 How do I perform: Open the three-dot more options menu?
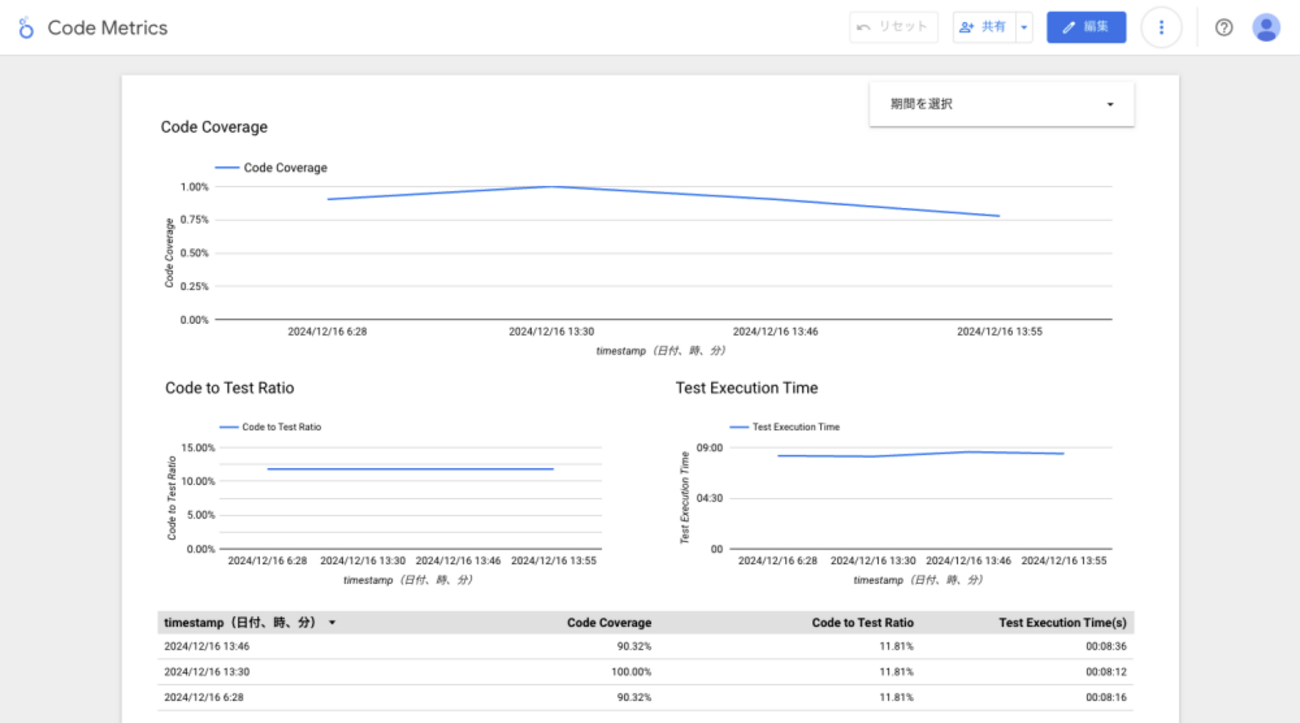tap(1161, 28)
